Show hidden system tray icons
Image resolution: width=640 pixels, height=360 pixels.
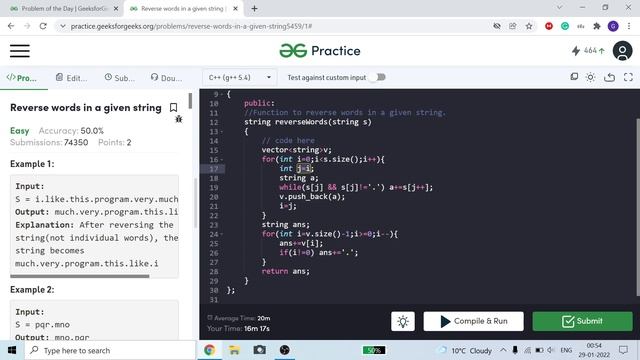click(503, 350)
